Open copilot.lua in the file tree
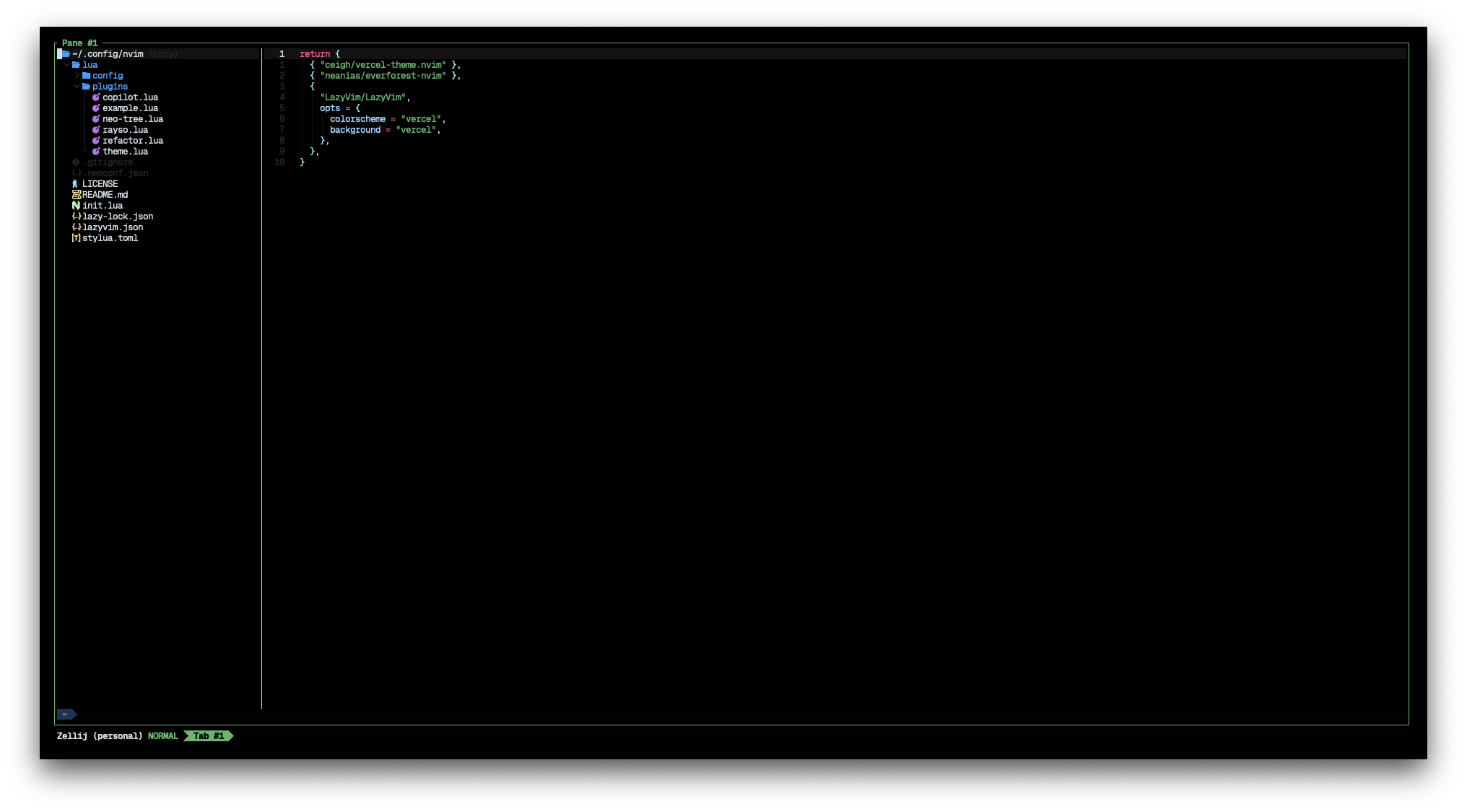This screenshot has height=812, width=1467. click(130, 97)
